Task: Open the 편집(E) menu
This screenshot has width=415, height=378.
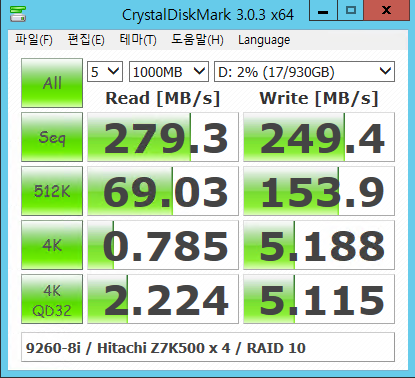Action: coord(86,40)
